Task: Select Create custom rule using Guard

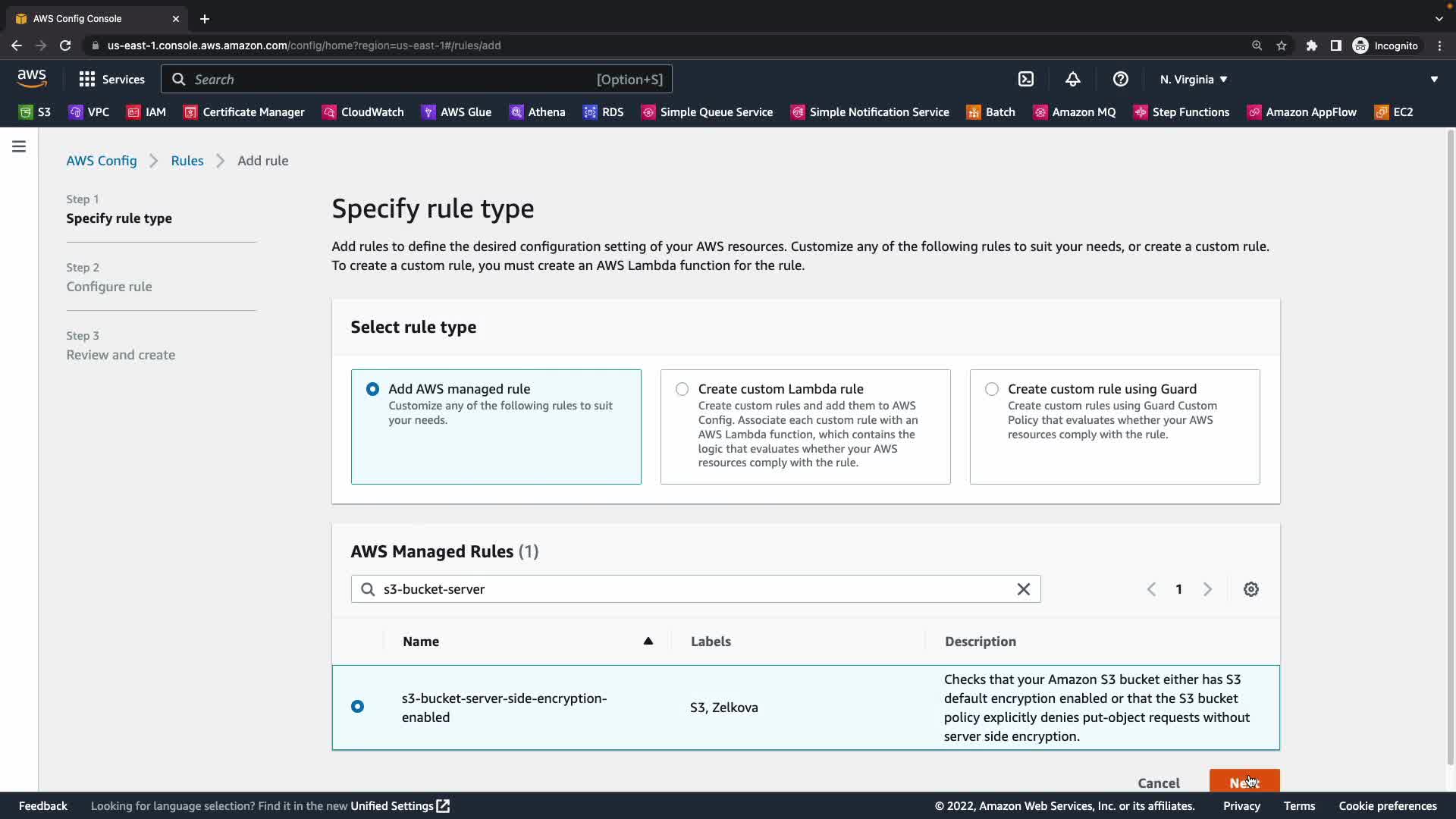Action: click(x=991, y=389)
